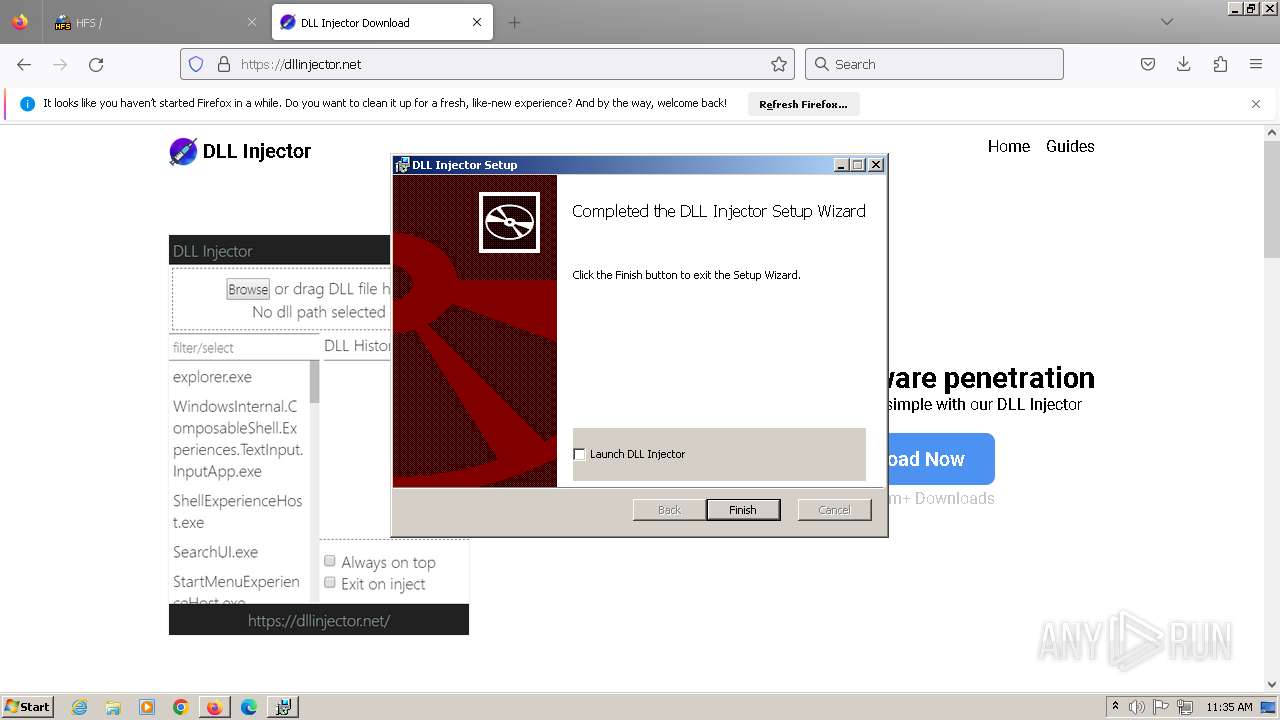Open the Firefox downloads panel

(x=1184, y=64)
